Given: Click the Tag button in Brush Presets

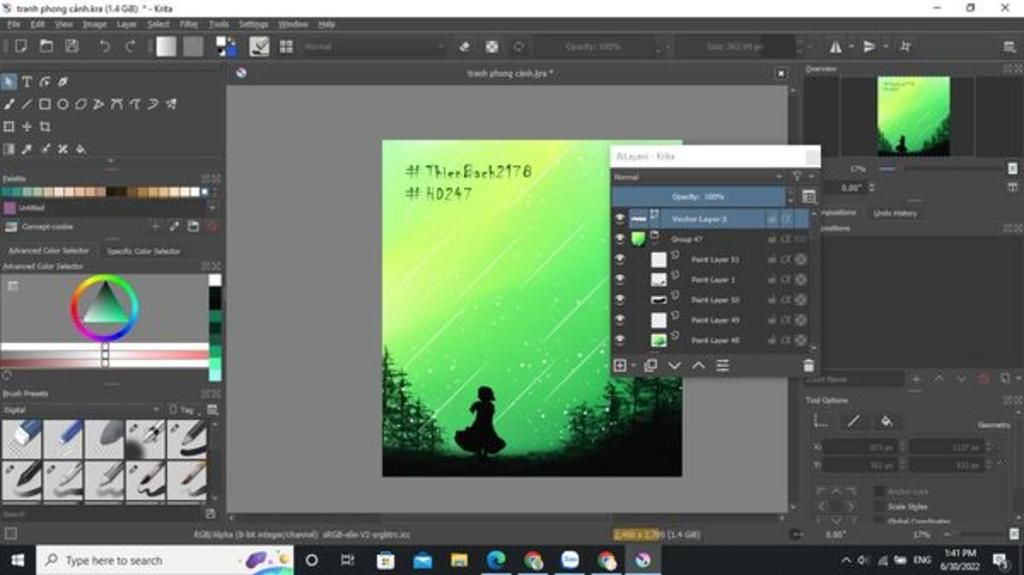Looking at the screenshot, I should click(182, 410).
